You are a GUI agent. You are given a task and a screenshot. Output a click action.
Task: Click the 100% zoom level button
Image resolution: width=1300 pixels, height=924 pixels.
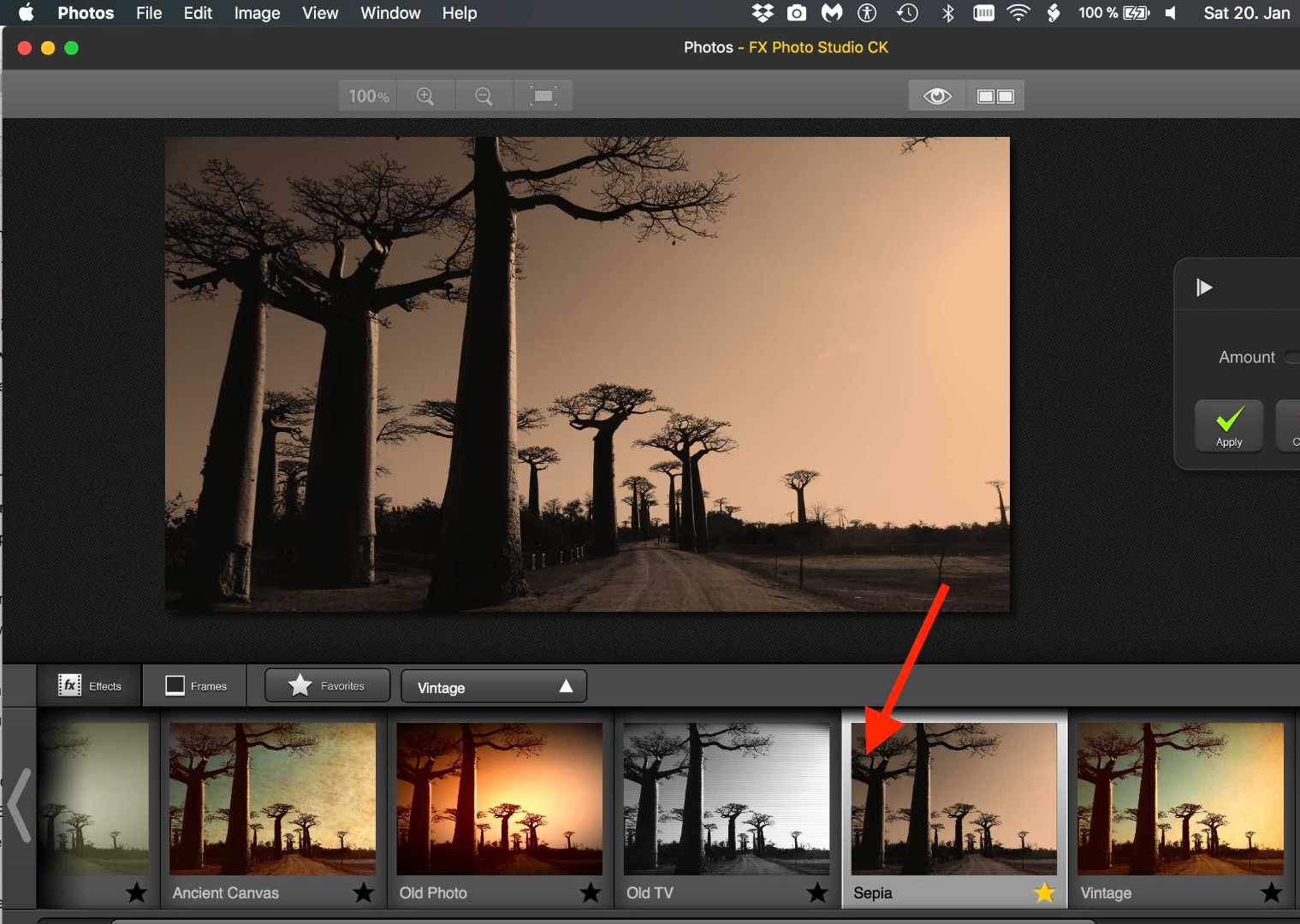366,95
